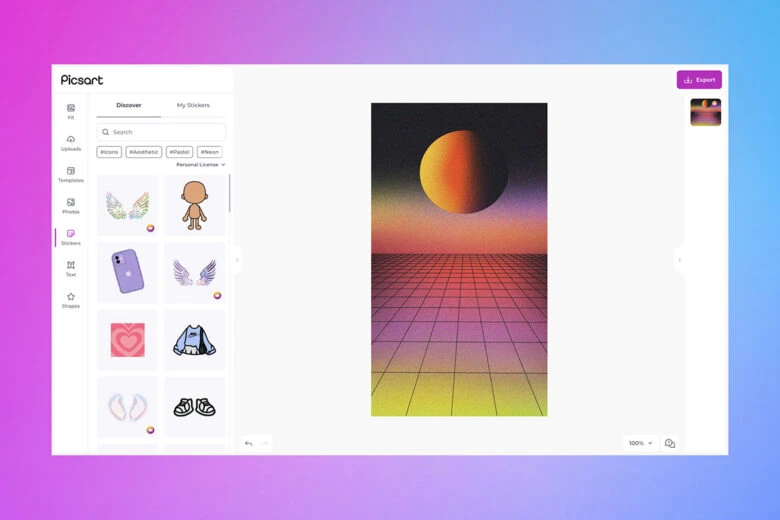Open the Fit tool in sidebar

(x=70, y=111)
